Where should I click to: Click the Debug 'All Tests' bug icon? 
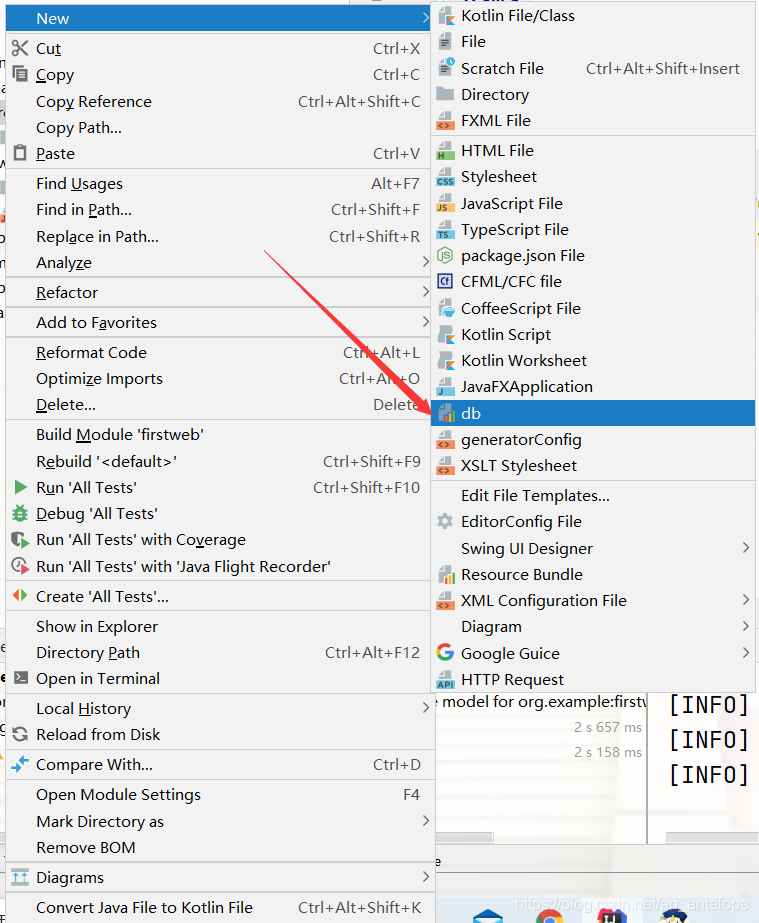pyautogui.click(x=20, y=513)
